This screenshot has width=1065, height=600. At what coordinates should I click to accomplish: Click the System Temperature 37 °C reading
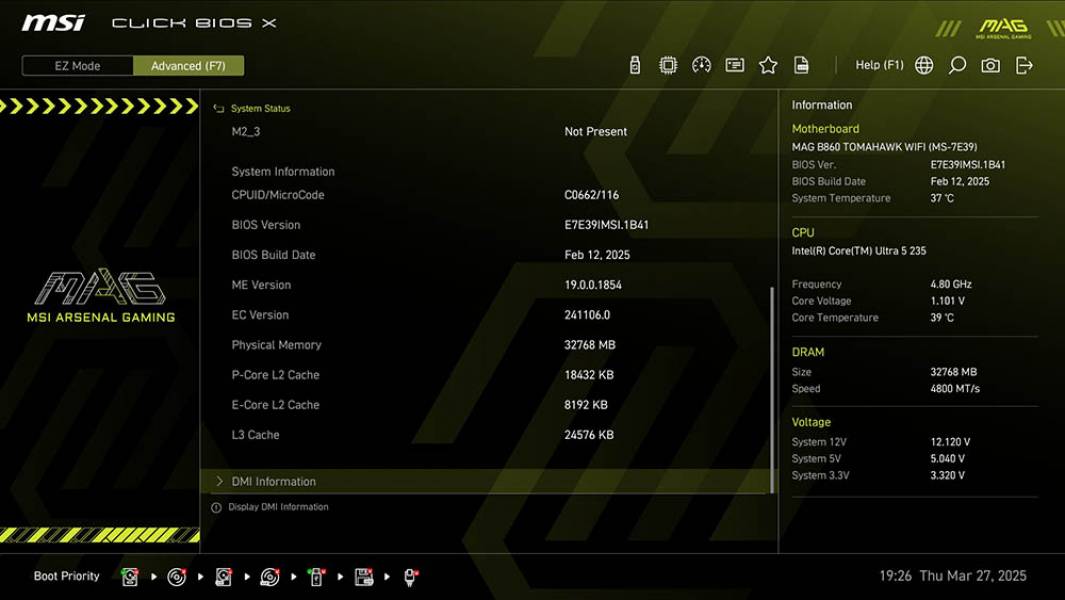click(x=941, y=198)
